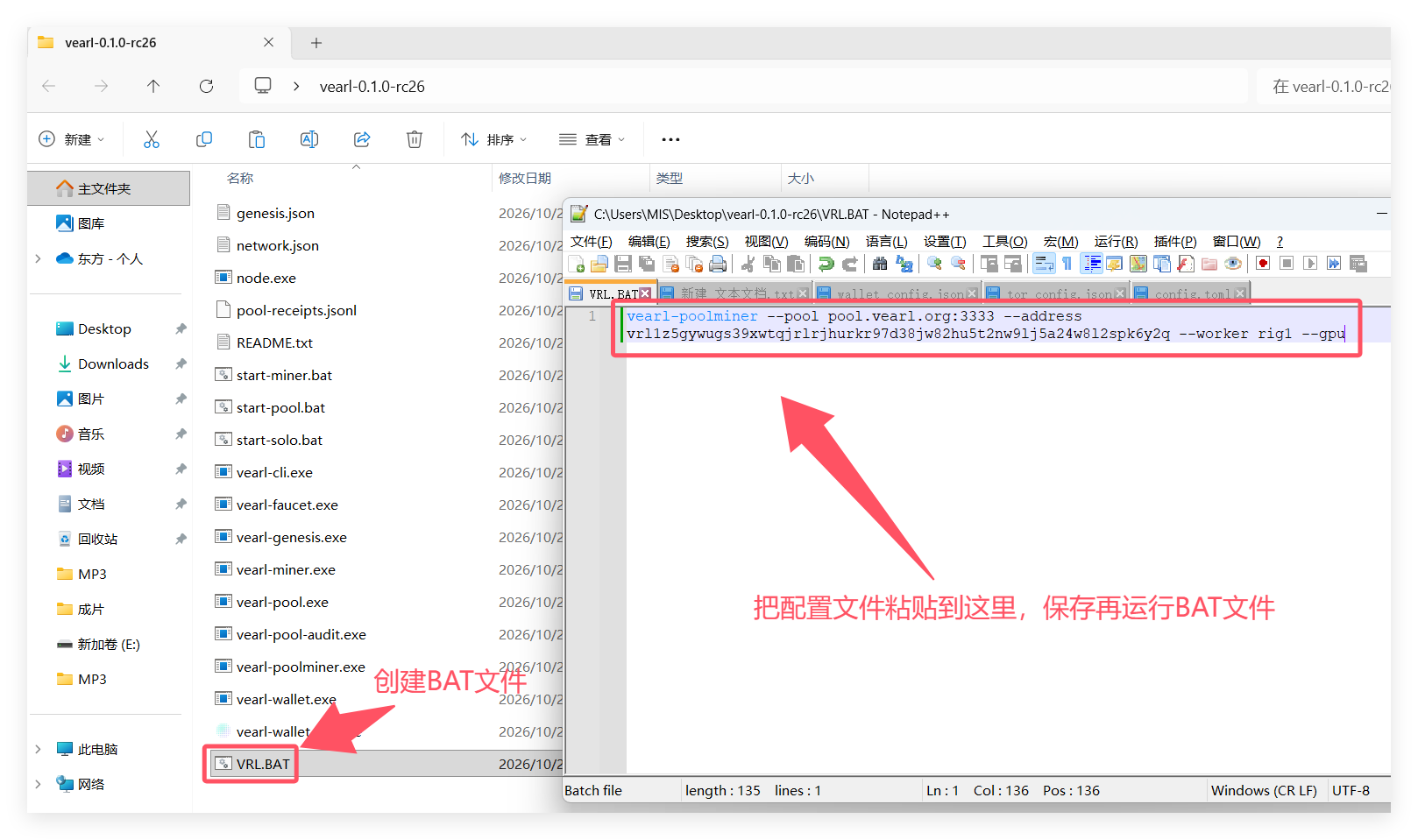The width and height of the screenshot is (1418, 840).
Task: Click the Save icon in Notepad++ toolbar
Action: (623, 264)
